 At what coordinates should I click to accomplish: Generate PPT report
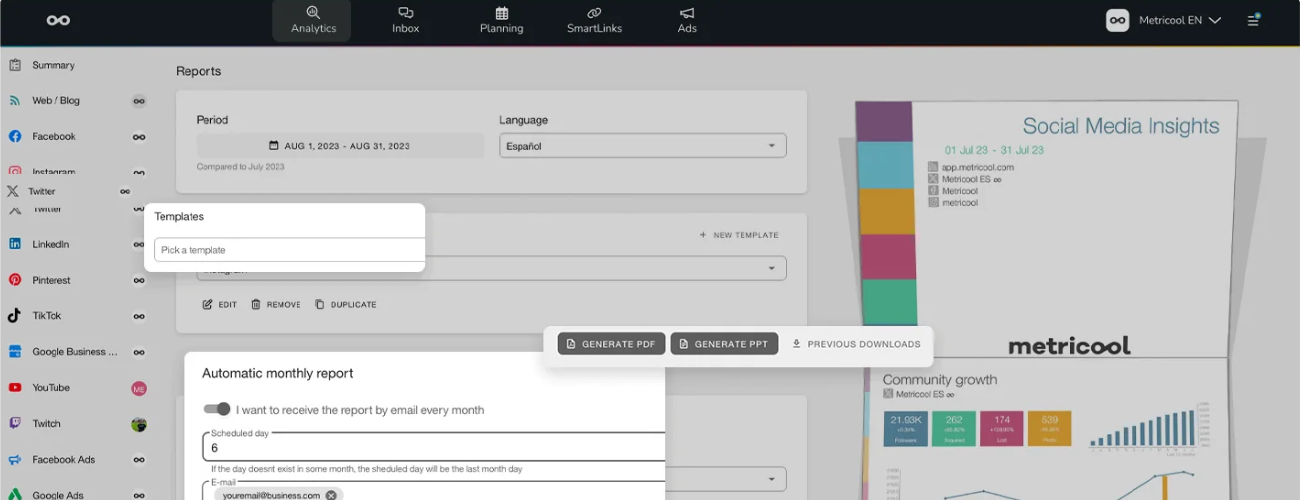click(x=724, y=344)
